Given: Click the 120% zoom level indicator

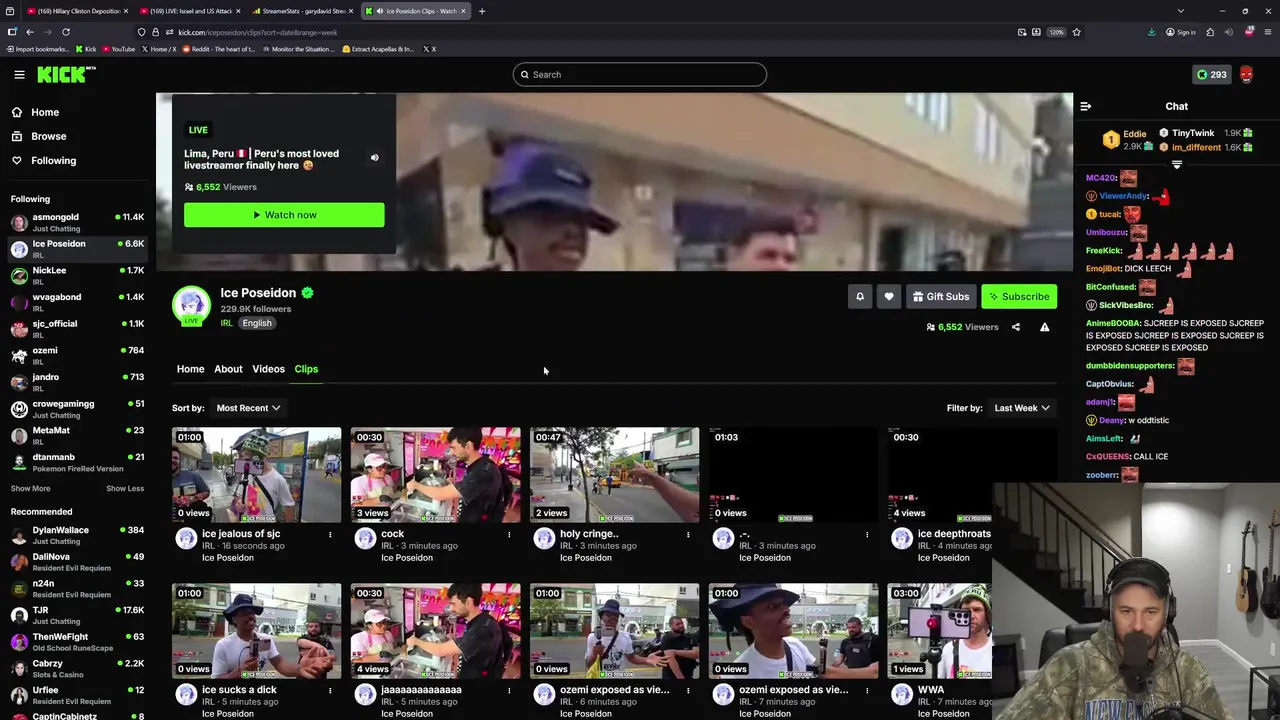Looking at the screenshot, I should 1056,32.
